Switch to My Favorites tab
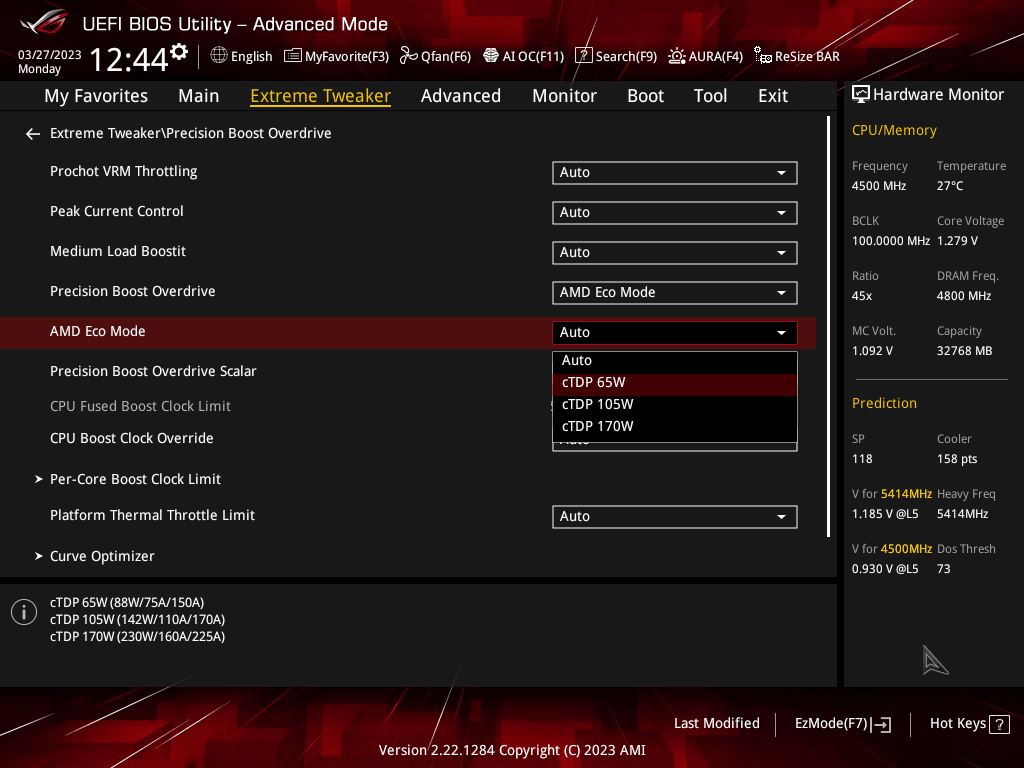The image size is (1024, 768). (96, 96)
